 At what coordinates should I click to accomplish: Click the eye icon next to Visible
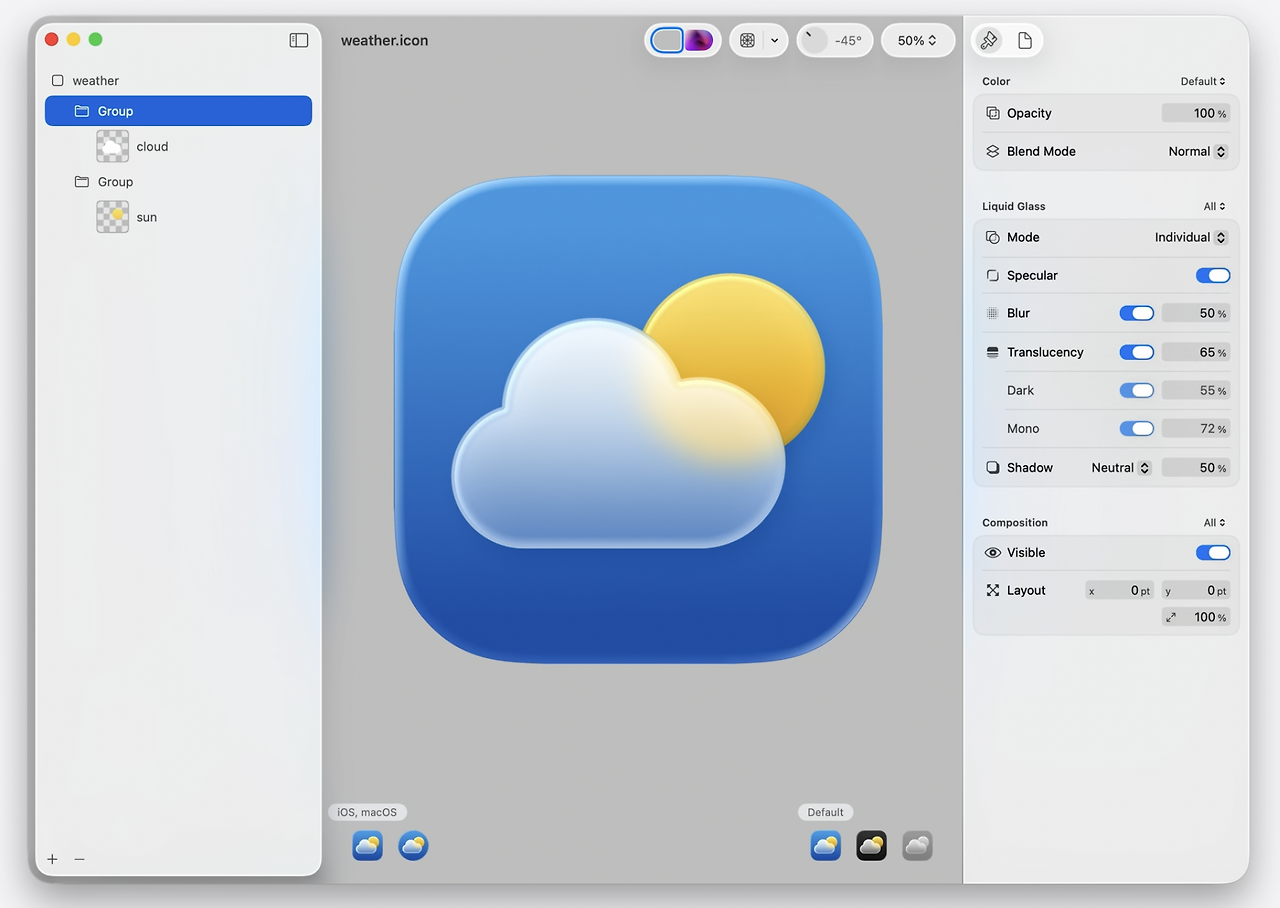pyautogui.click(x=993, y=552)
